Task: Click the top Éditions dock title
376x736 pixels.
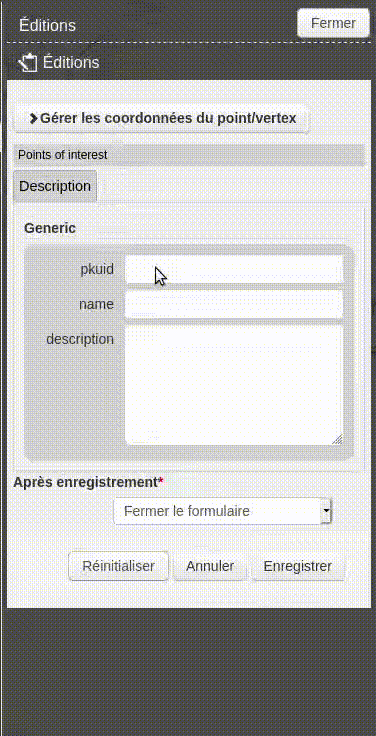Action: [x=47, y=25]
